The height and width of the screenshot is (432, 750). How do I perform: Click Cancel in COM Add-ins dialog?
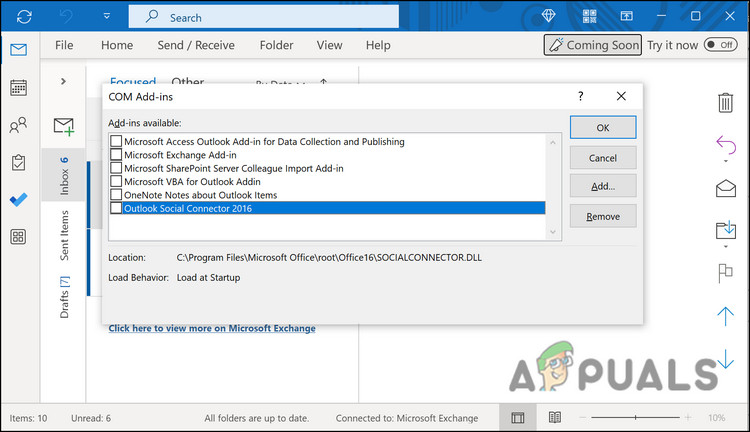(x=603, y=158)
